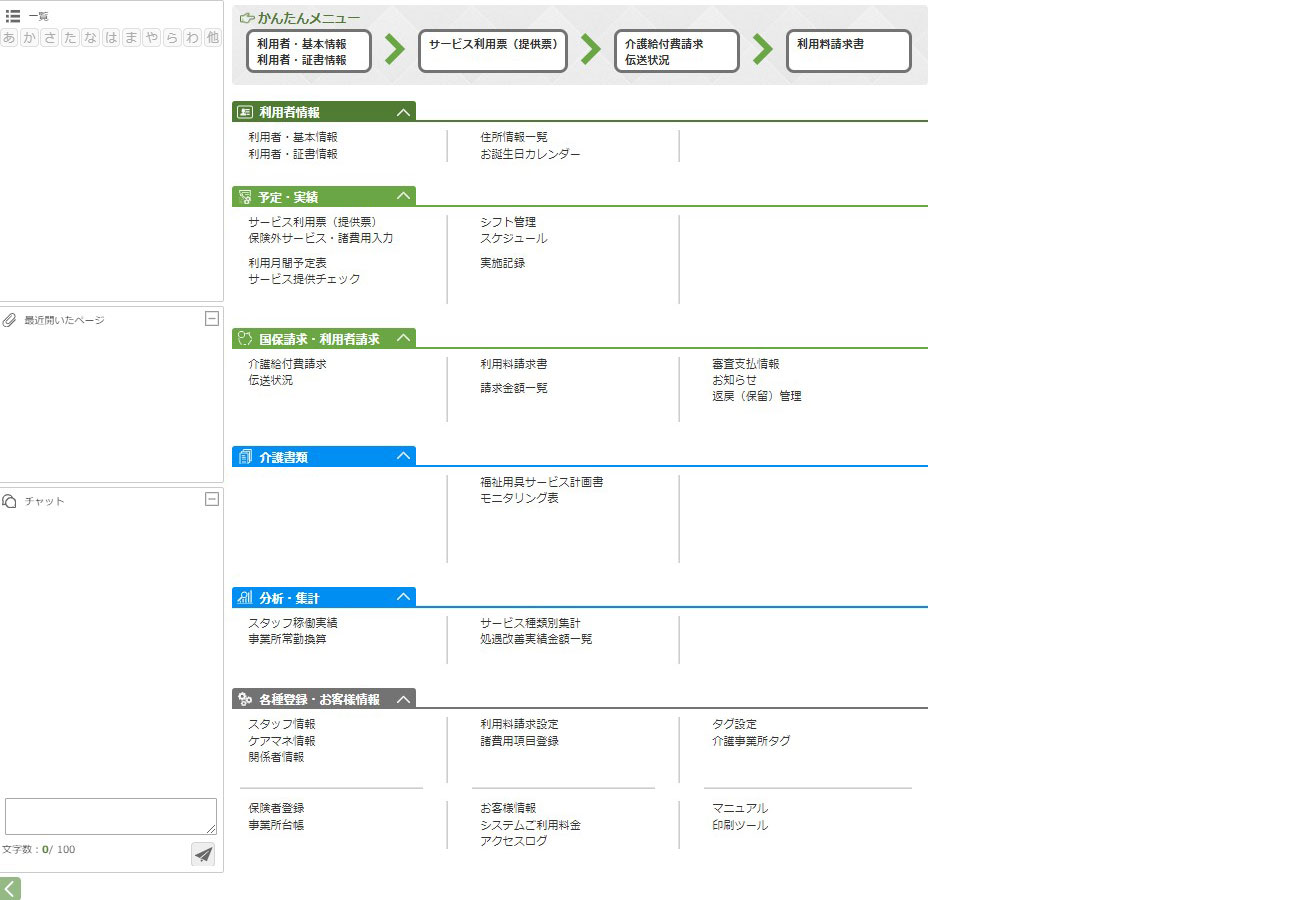Collapse the 分析・集計 section
1300x900 pixels.
click(x=403, y=598)
